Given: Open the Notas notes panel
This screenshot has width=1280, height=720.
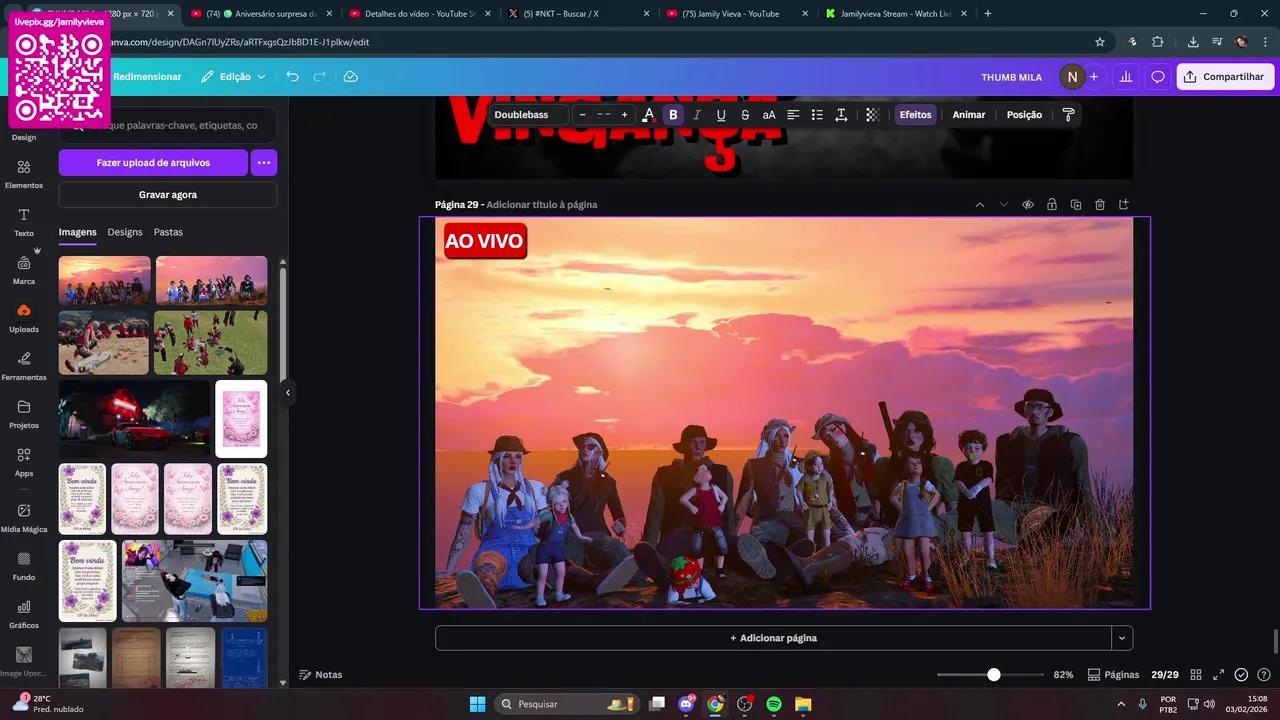Looking at the screenshot, I should click(x=321, y=675).
